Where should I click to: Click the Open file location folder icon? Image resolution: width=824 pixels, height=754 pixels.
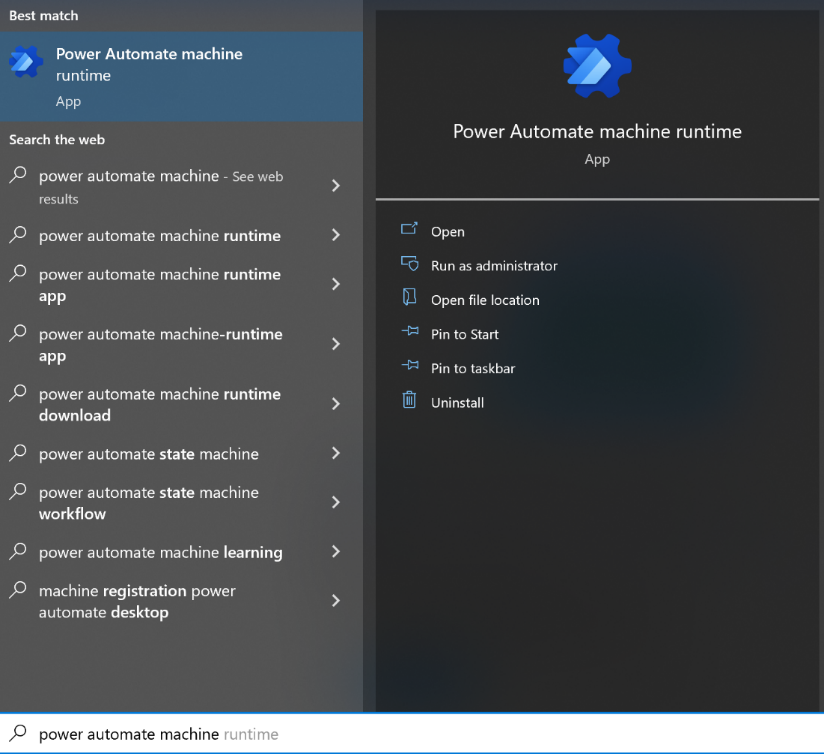tap(409, 297)
